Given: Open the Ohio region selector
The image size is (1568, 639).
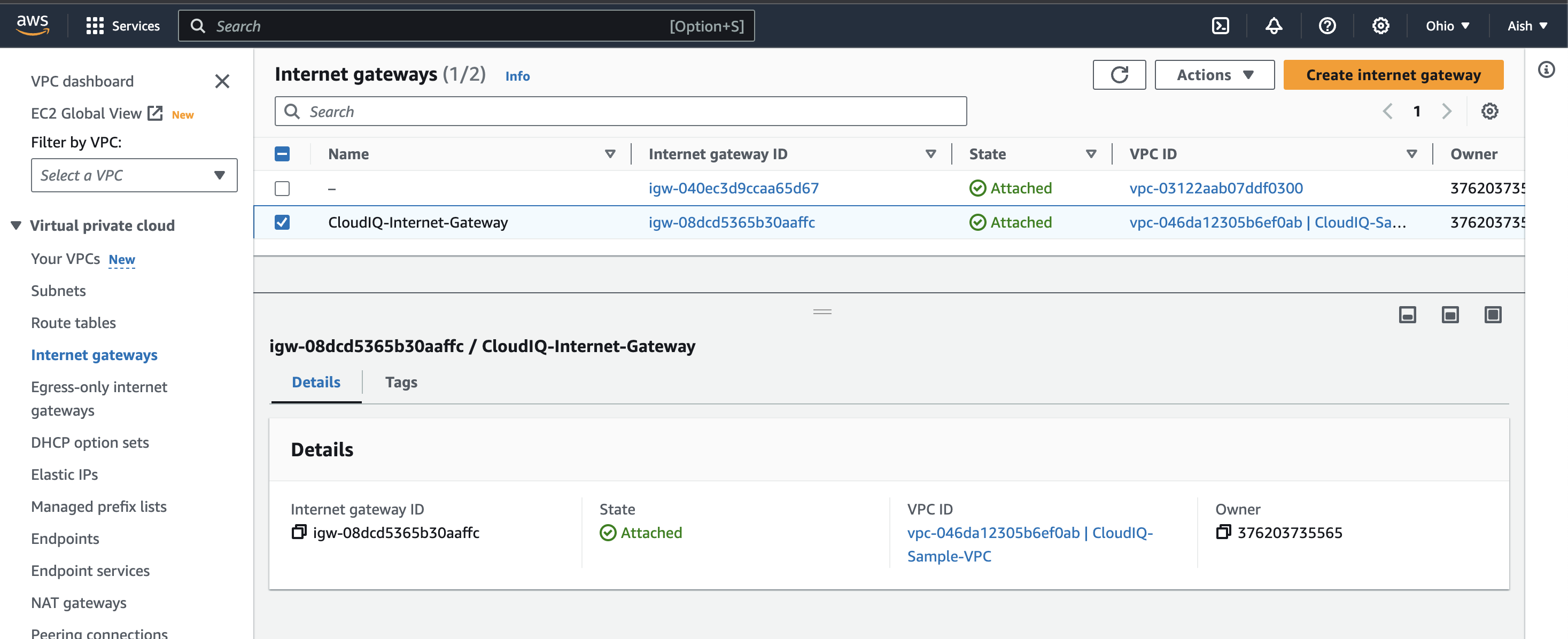Looking at the screenshot, I should (x=1447, y=26).
